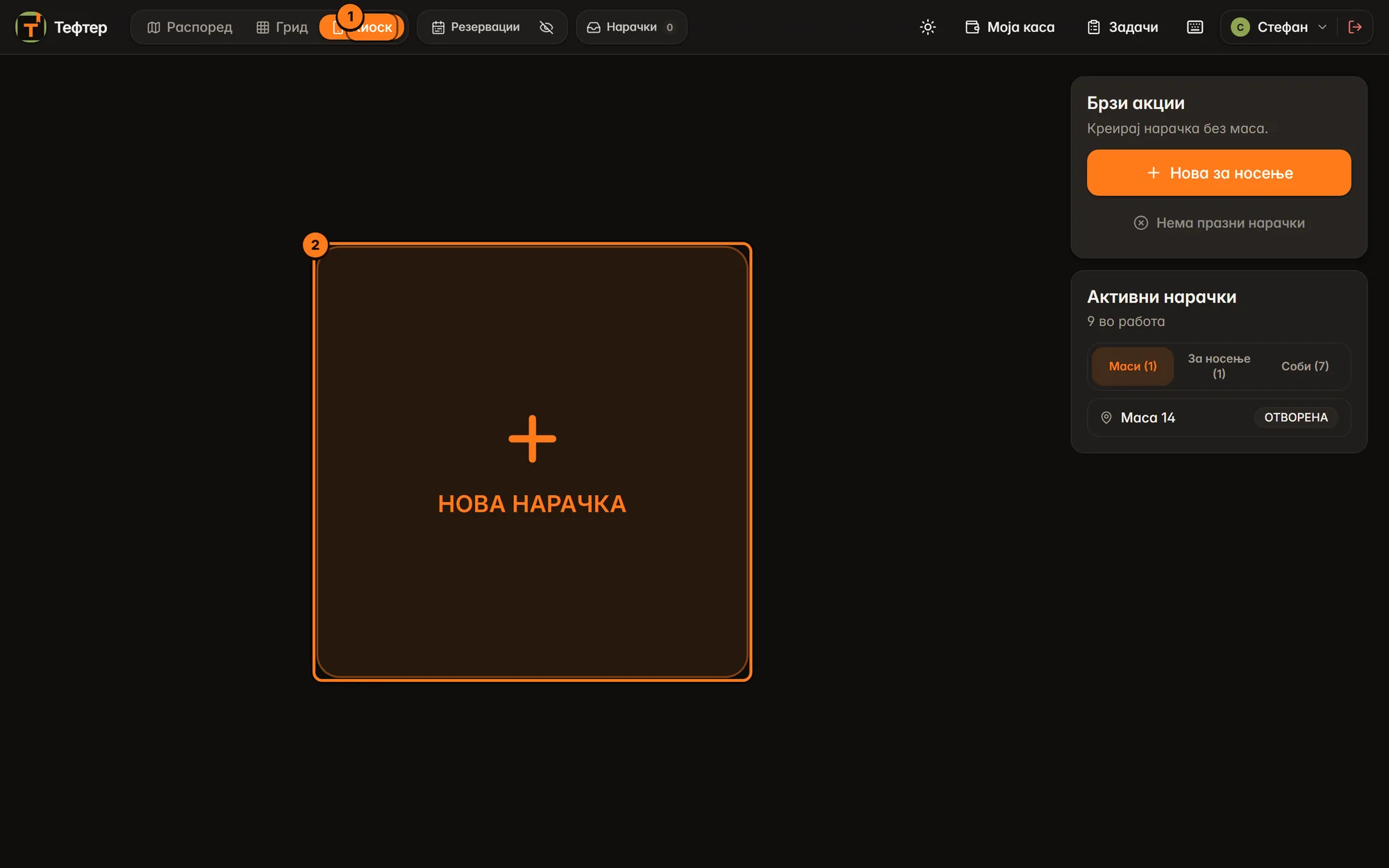Select the За носење (1) tab
The image size is (1389, 868).
click(x=1219, y=366)
